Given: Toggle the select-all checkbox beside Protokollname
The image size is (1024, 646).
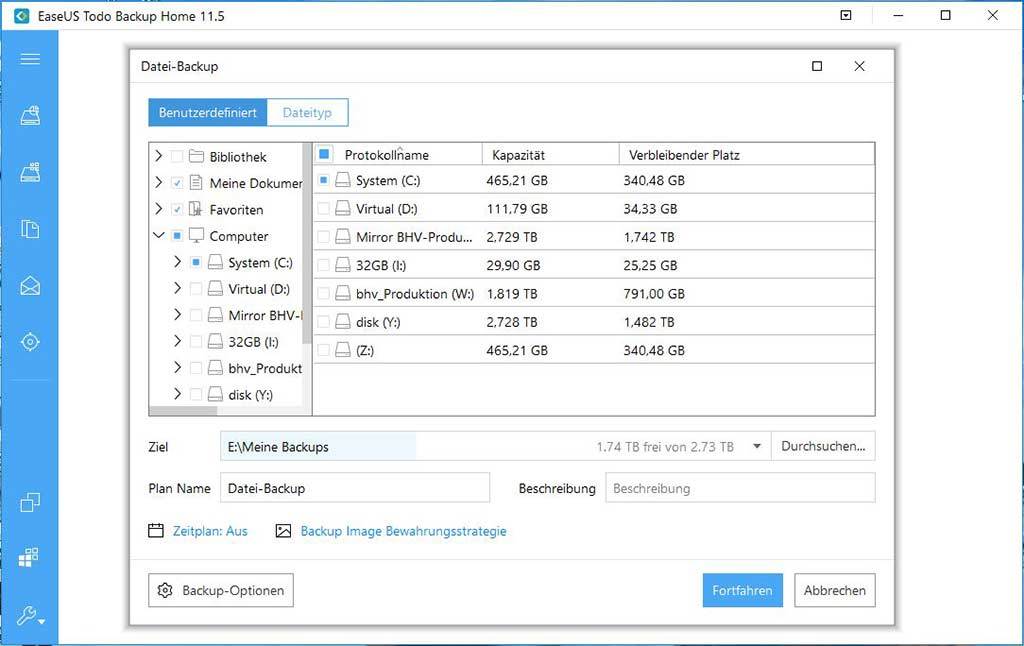Looking at the screenshot, I should click(324, 155).
